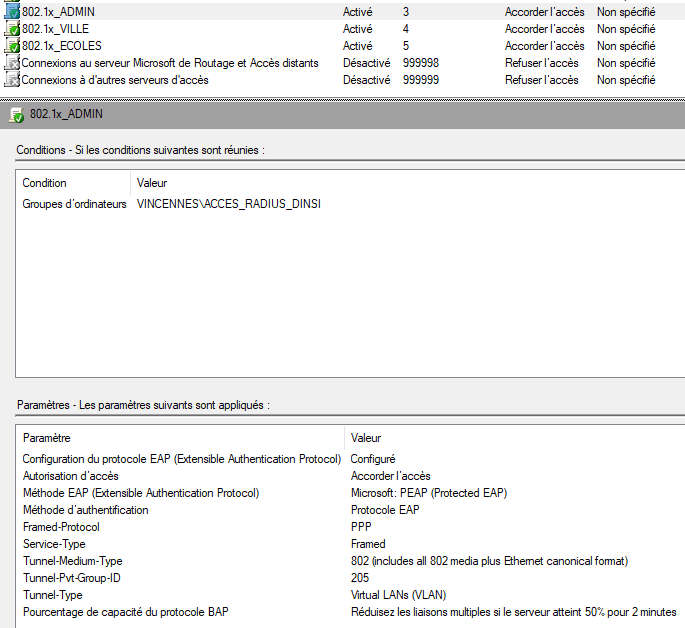This screenshot has height=628, width=685.
Task: Select the 802.1x_ECOLES policy name
Action: click(x=62, y=46)
